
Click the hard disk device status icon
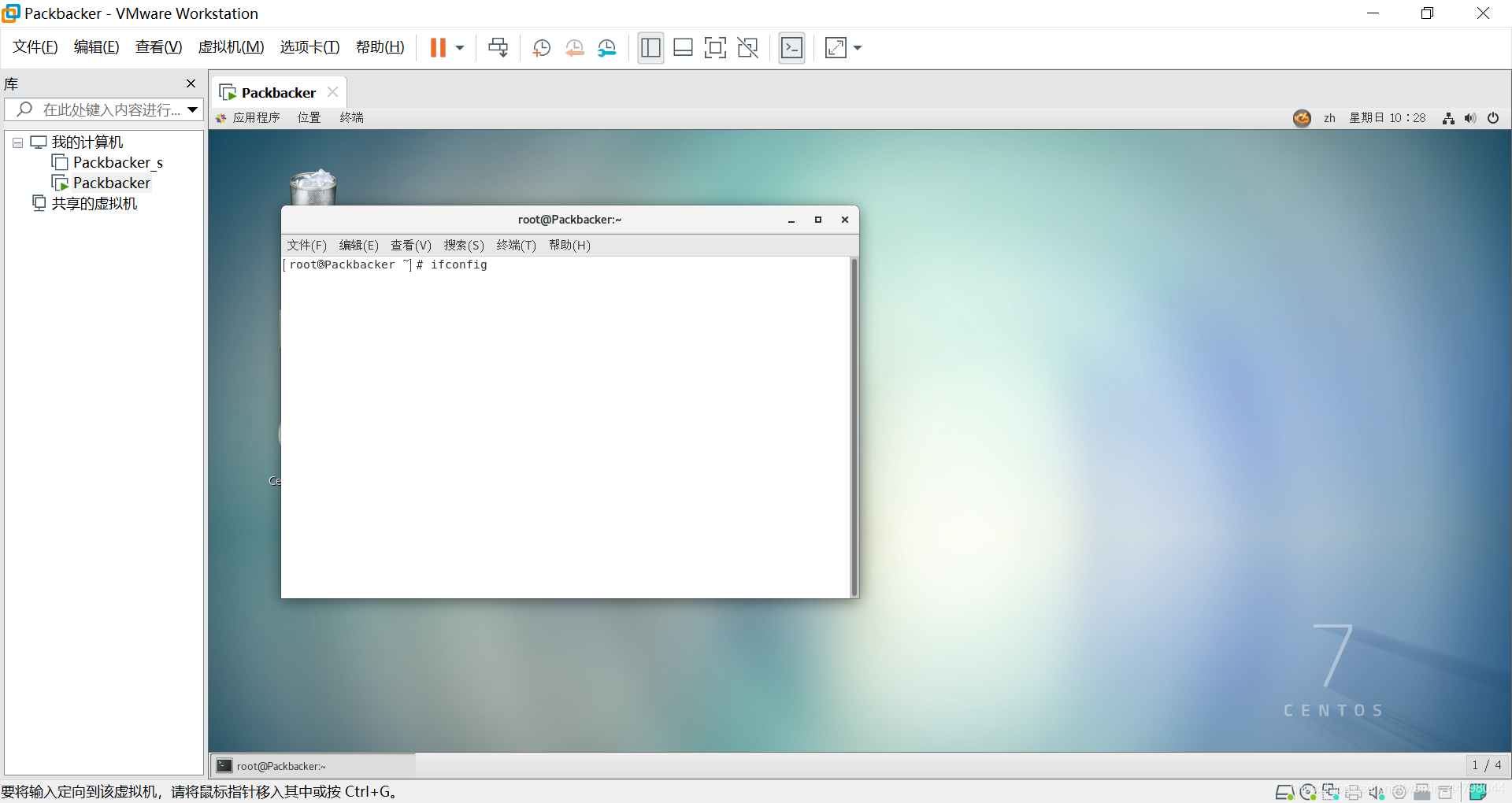1284,793
